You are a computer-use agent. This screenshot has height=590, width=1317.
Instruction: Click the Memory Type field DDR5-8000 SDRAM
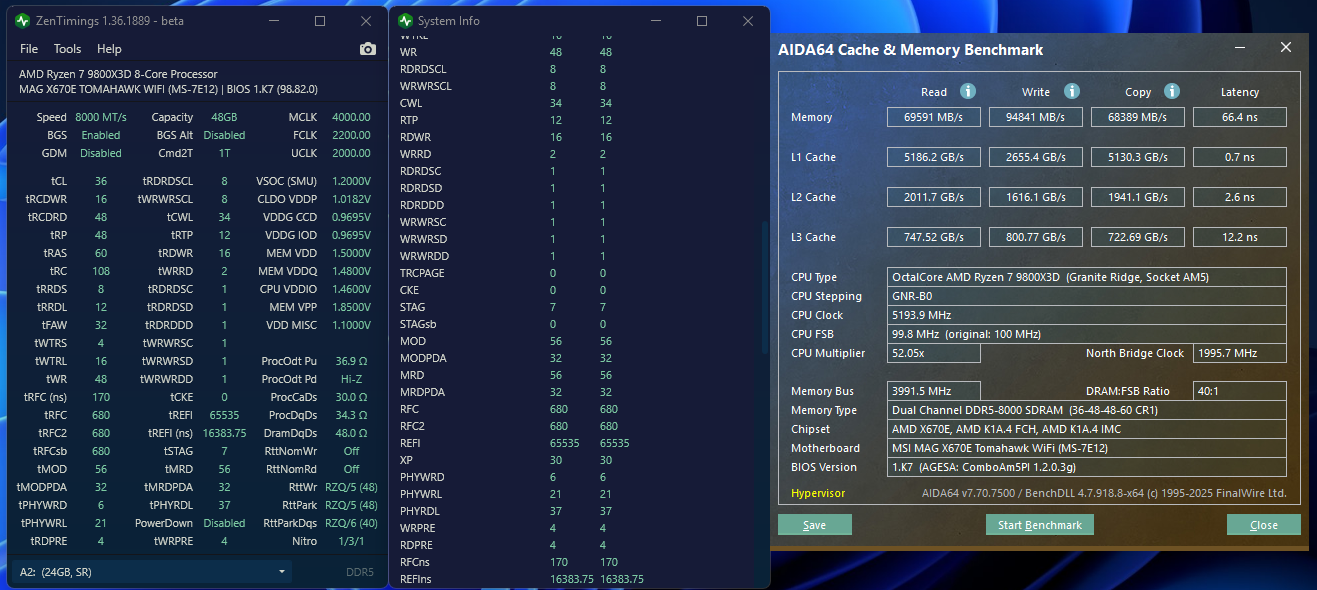(x=1087, y=410)
